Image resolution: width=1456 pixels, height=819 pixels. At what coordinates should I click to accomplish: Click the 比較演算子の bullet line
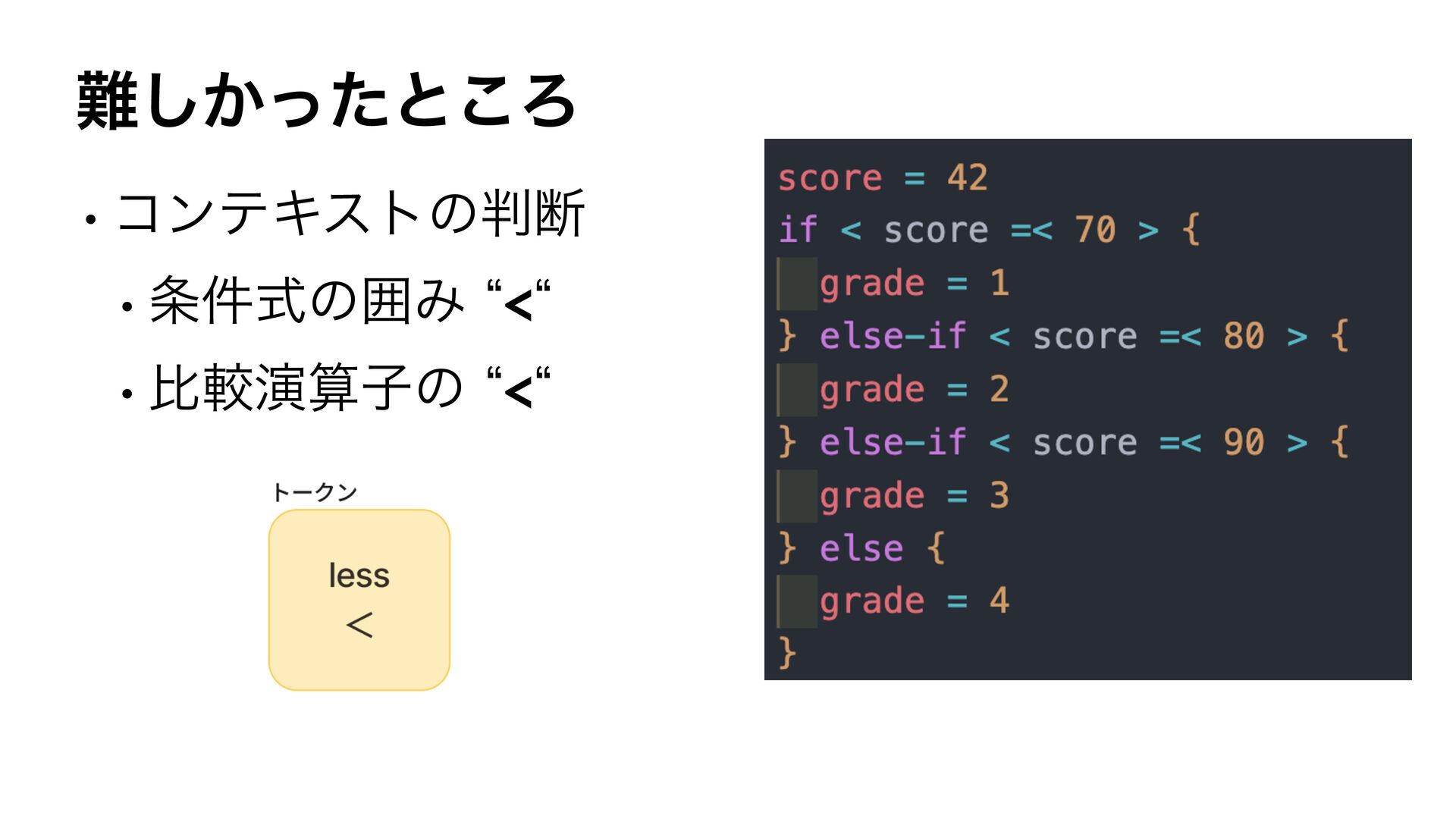point(350,388)
